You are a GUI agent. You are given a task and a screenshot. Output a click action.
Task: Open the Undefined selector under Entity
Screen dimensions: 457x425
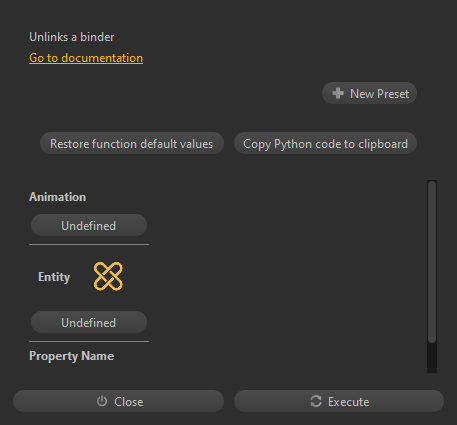pyautogui.click(x=89, y=322)
